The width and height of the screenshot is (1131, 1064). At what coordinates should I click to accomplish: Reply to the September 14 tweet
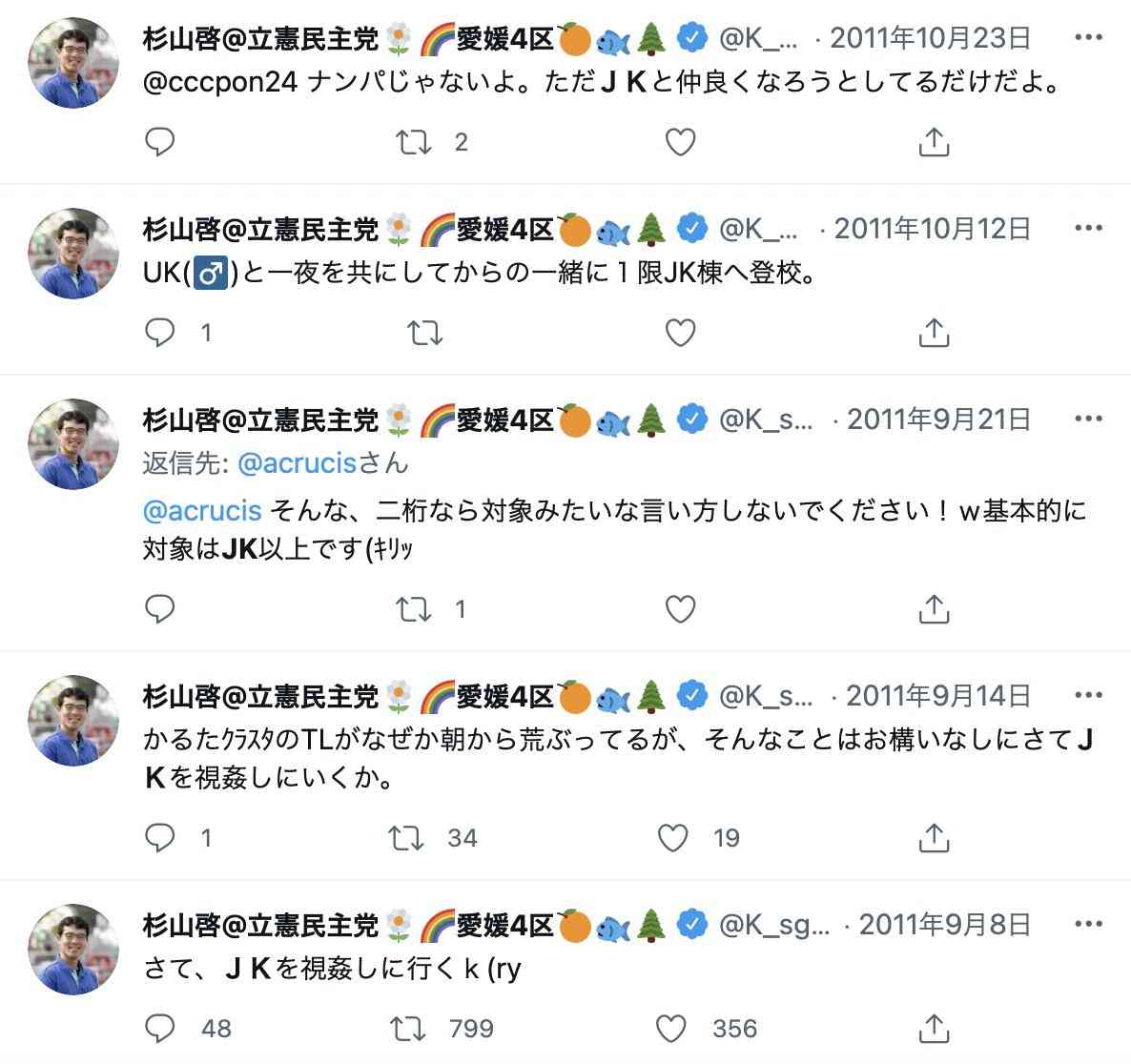pyautogui.click(x=159, y=837)
